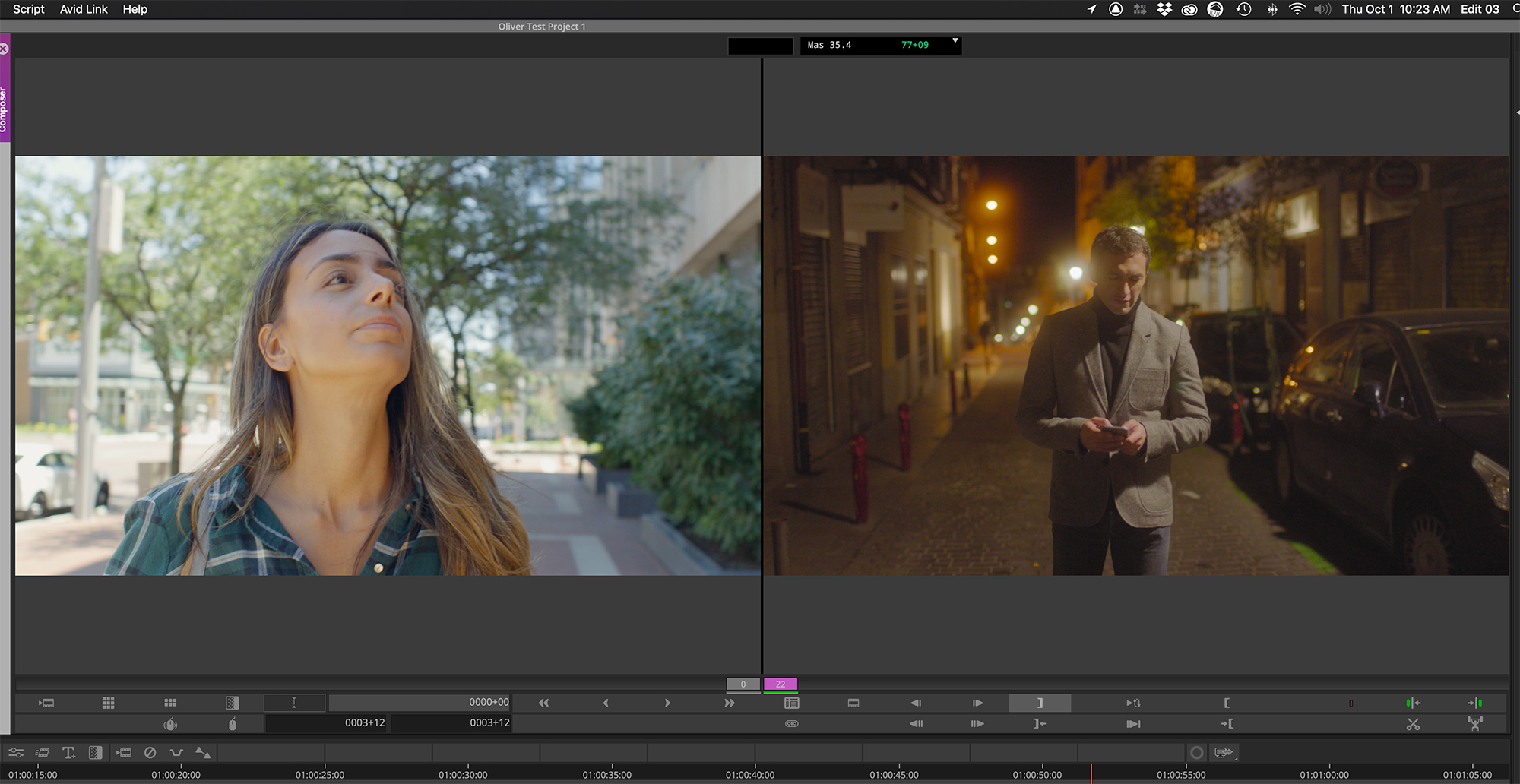The width and height of the screenshot is (1520, 784).
Task: Open the Wi-Fi status menu
Action: point(1297,9)
